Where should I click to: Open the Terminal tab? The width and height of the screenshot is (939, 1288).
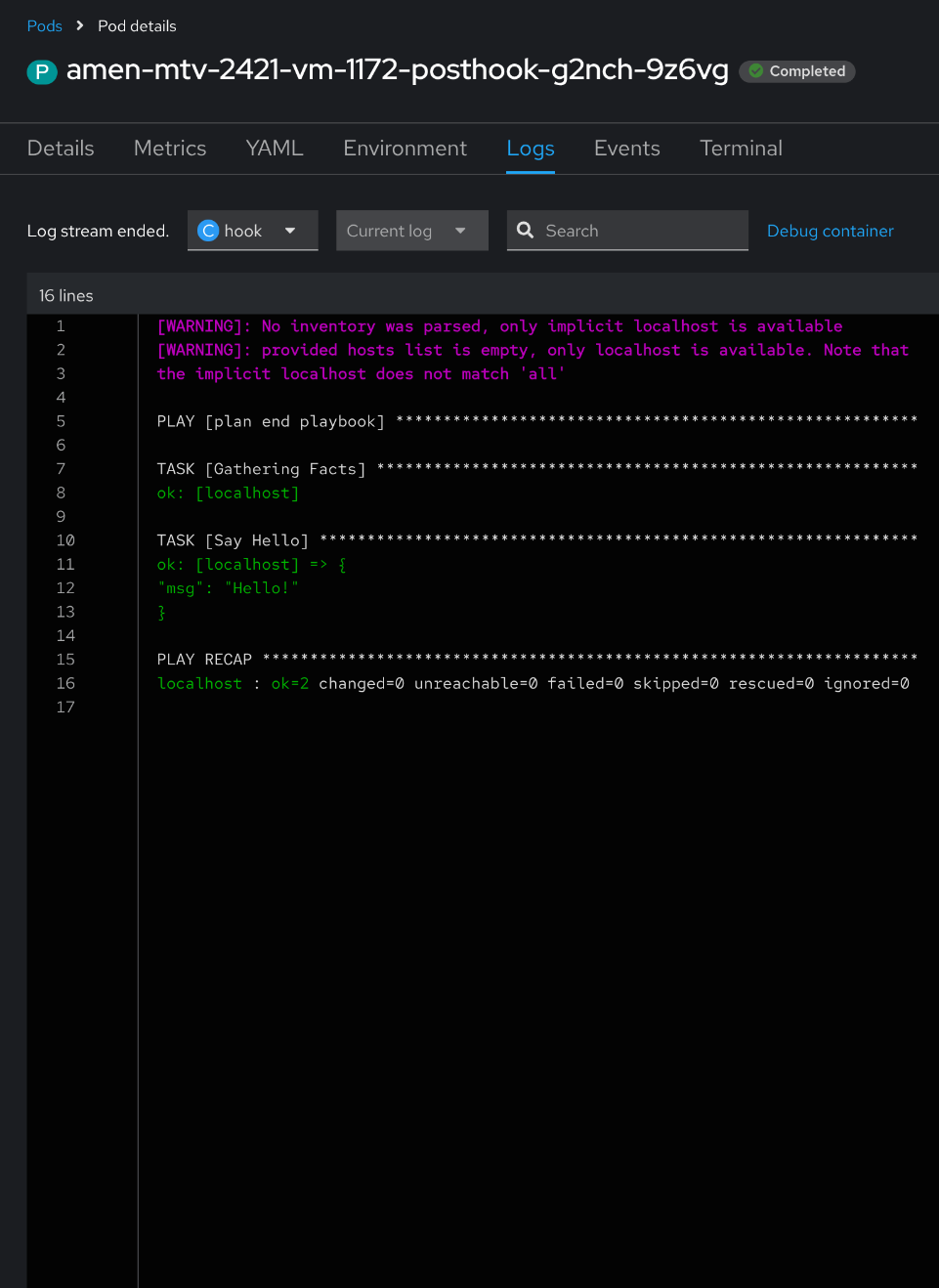pos(741,149)
